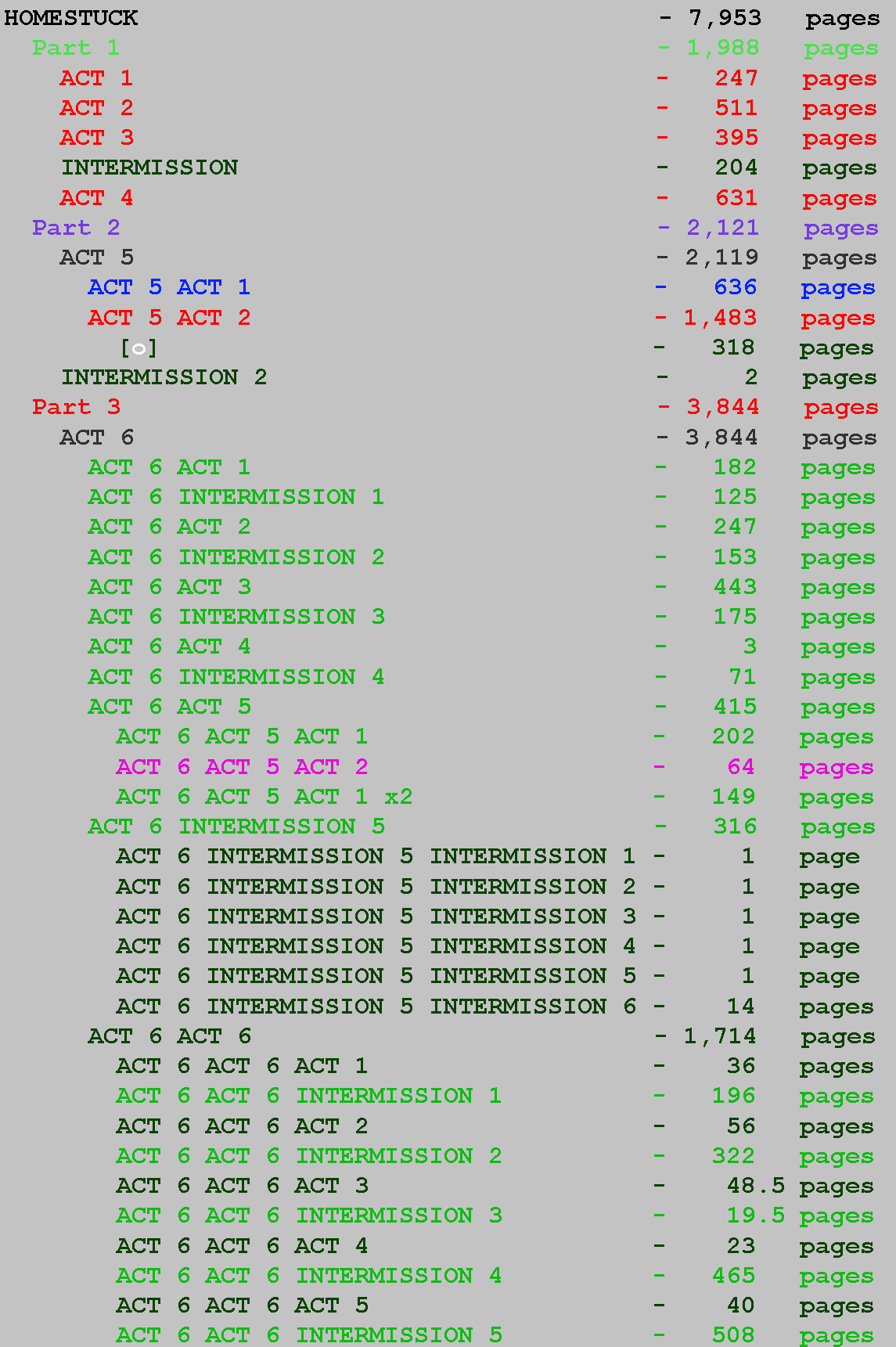
Task: Click ACT 6 ACT 6 INTERMISSION 2
Action: [x=308, y=1156]
